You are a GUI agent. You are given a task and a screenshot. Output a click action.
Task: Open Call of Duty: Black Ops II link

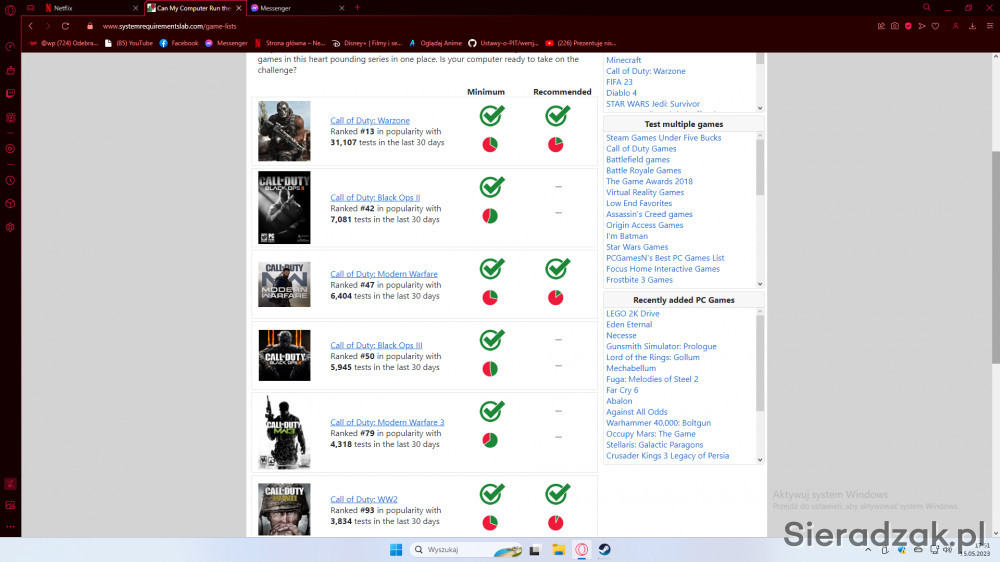point(375,198)
